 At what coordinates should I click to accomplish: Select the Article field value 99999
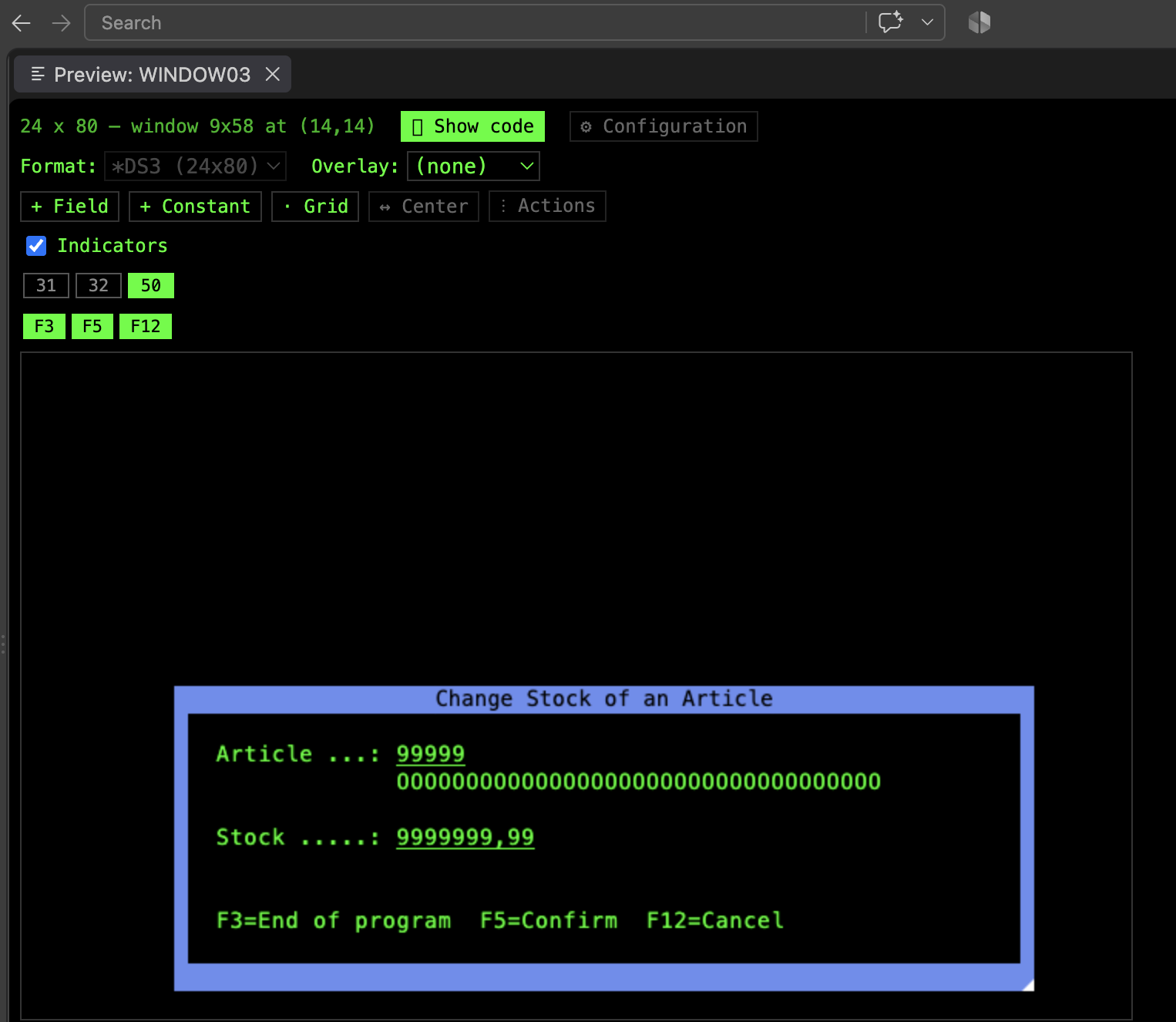[x=431, y=754]
